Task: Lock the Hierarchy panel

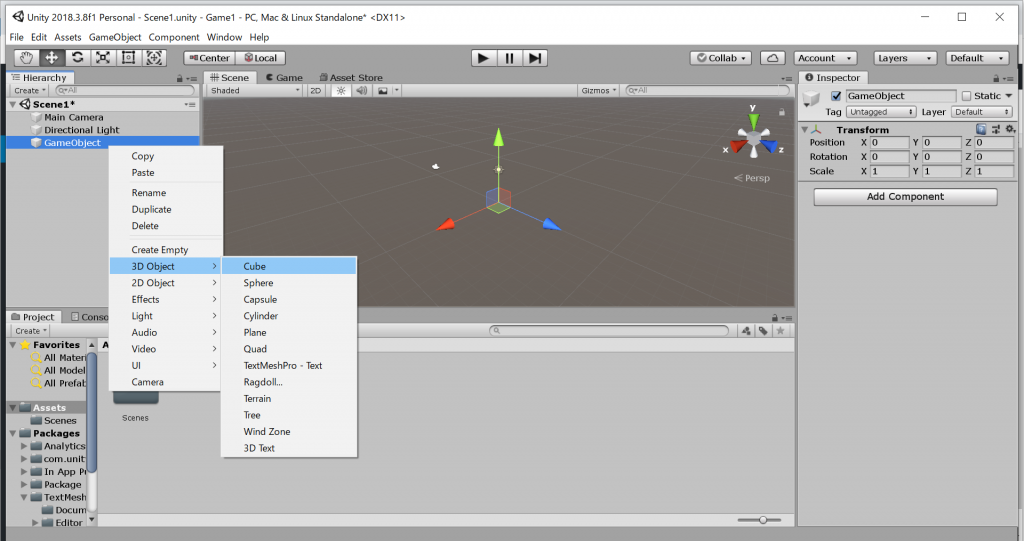Action: tap(179, 78)
